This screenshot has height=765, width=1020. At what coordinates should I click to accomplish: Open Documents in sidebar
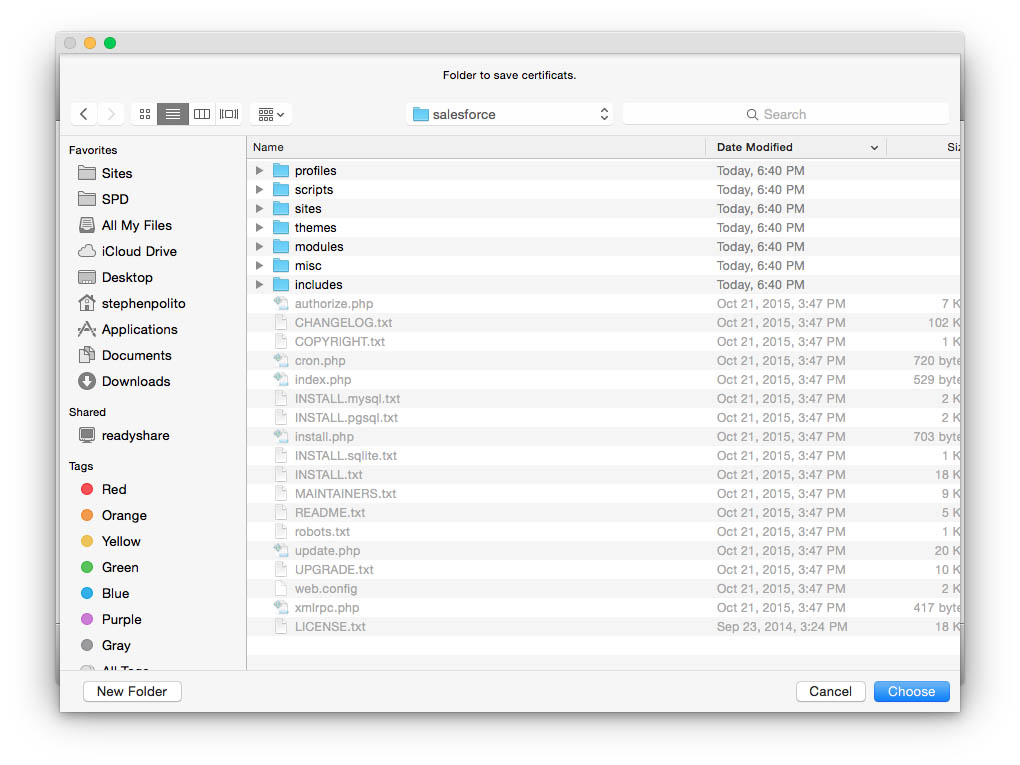[137, 355]
